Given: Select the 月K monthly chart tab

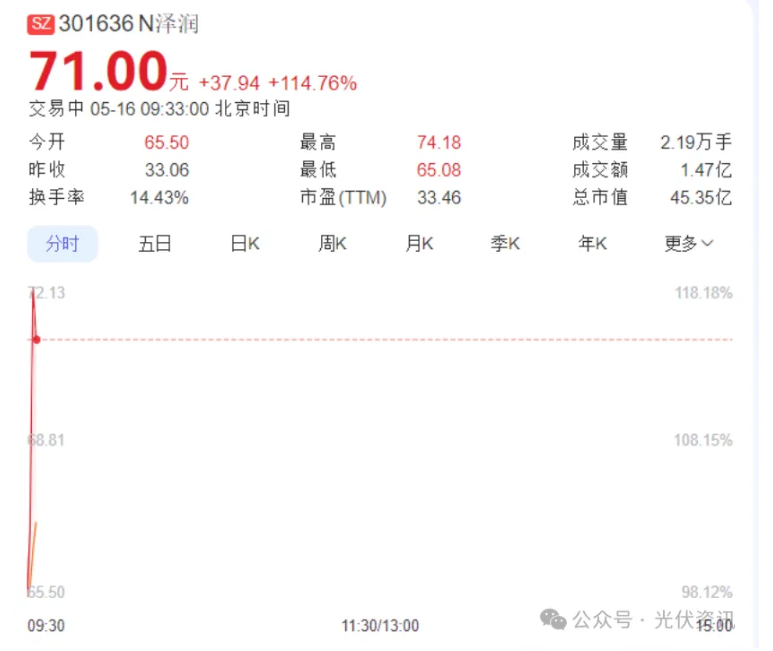Looking at the screenshot, I should point(420,244).
